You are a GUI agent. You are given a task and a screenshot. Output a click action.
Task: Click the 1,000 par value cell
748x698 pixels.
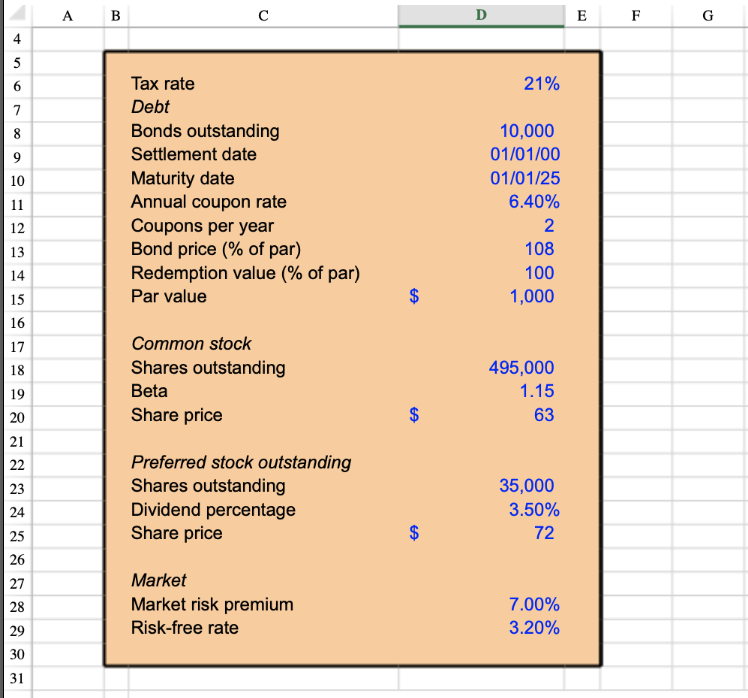(532, 296)
